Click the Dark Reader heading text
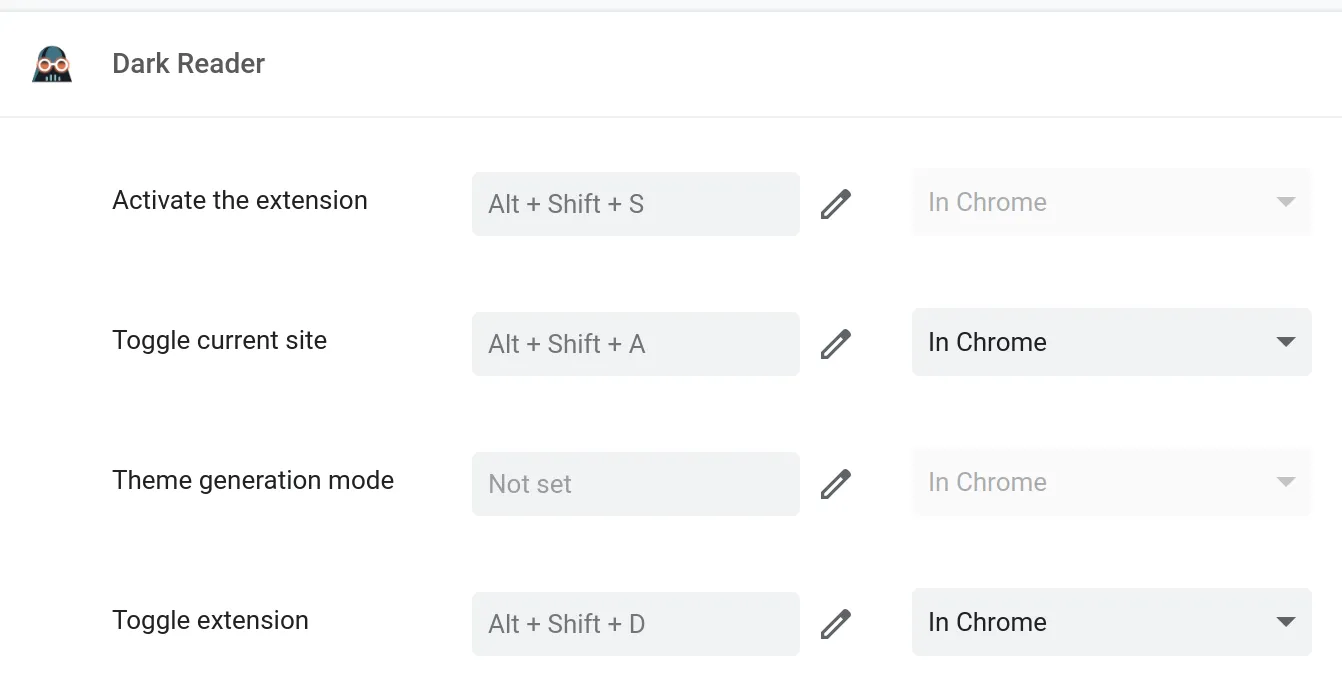 pos(188,64)
